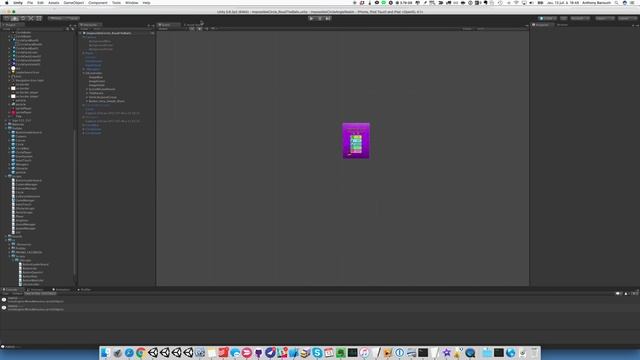Open the Hierarchy panel context menu

(153, 25)
